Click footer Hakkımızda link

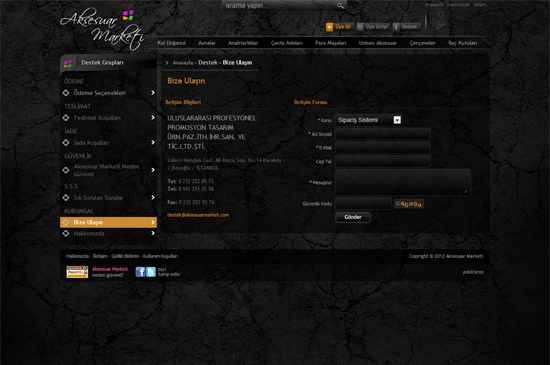point(77,256)
